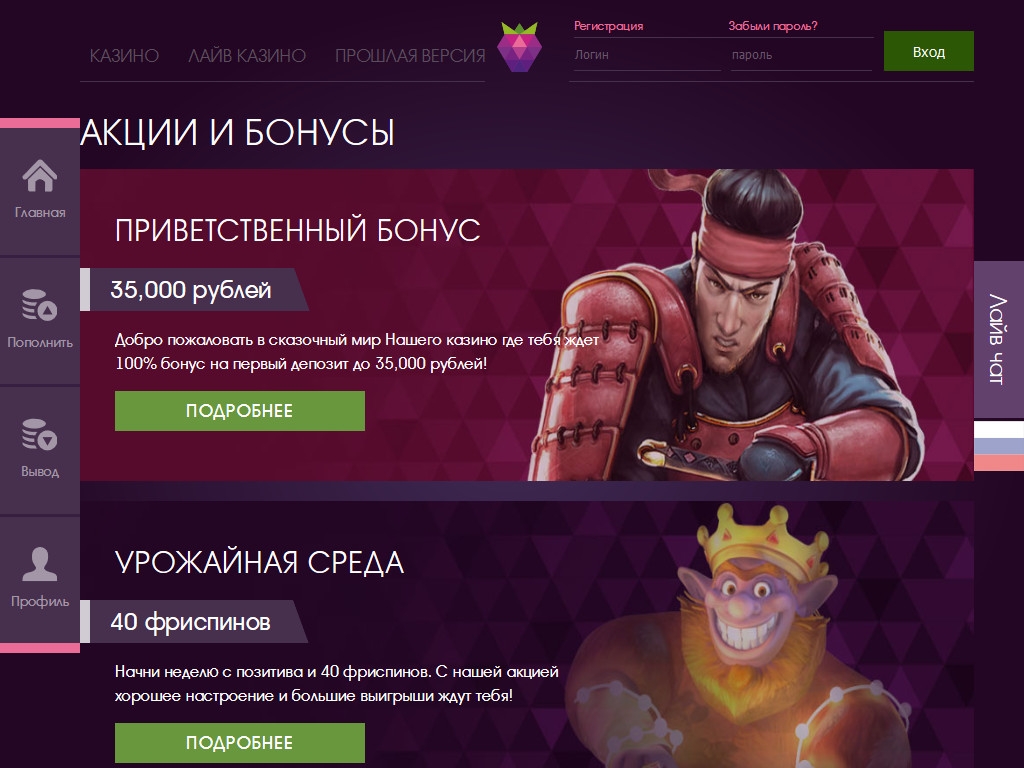
Task: Open ЛАЙВ КАЗИНО menu item
Action: point(247,56)
